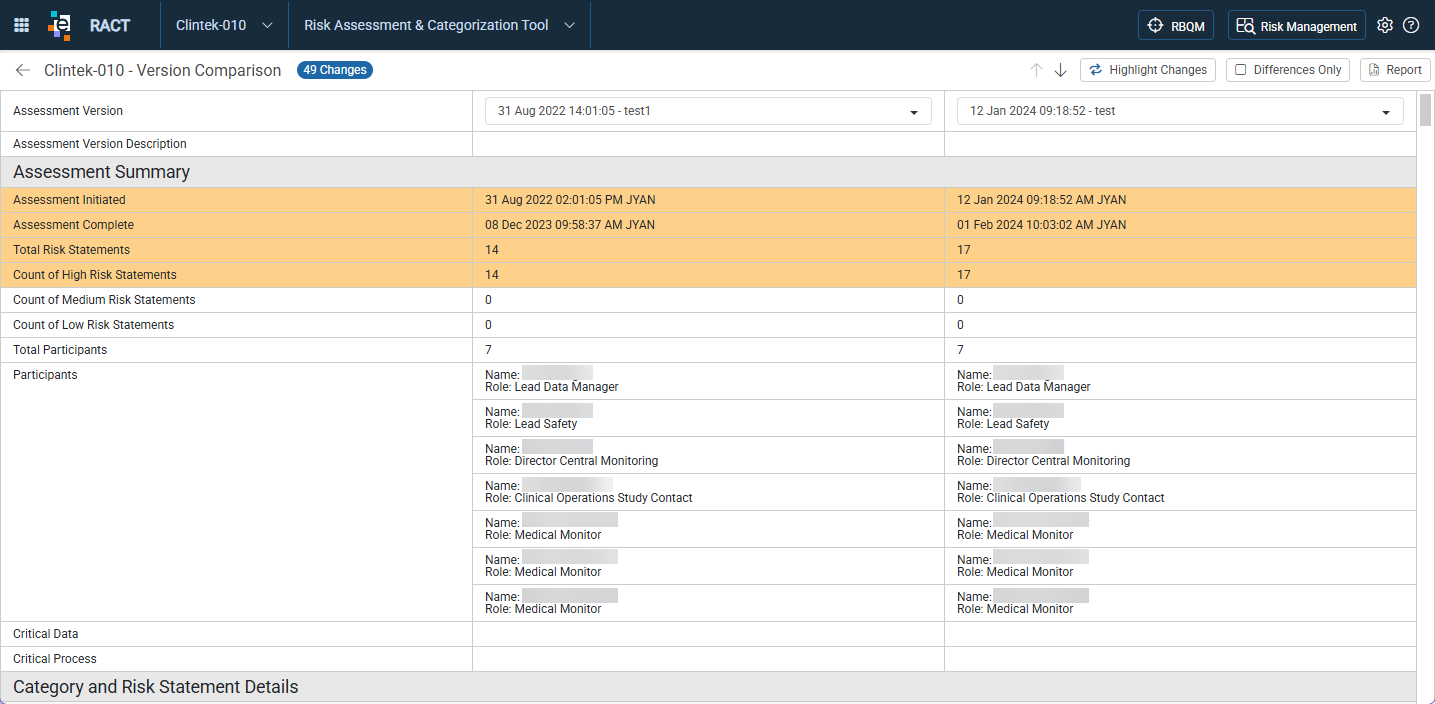Image resolution: width=1435 pixels, height=704 pixels.
Task: Select the Assessment Summary section header
Action: tap(101, 172)
